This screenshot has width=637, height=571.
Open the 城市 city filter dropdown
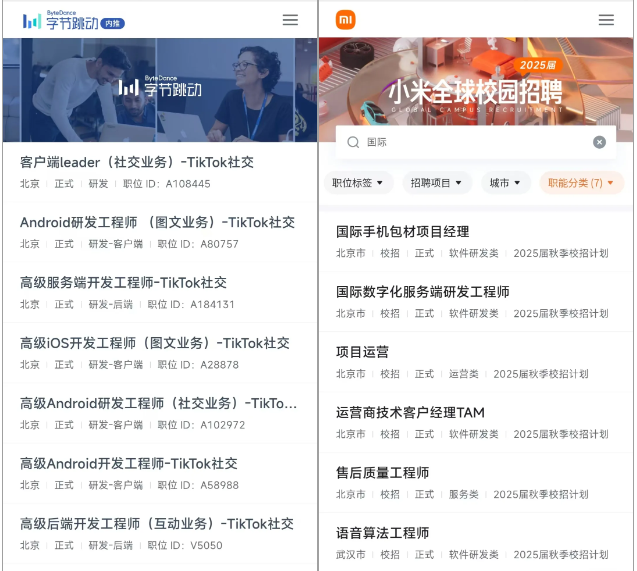[x=505, y=183]
